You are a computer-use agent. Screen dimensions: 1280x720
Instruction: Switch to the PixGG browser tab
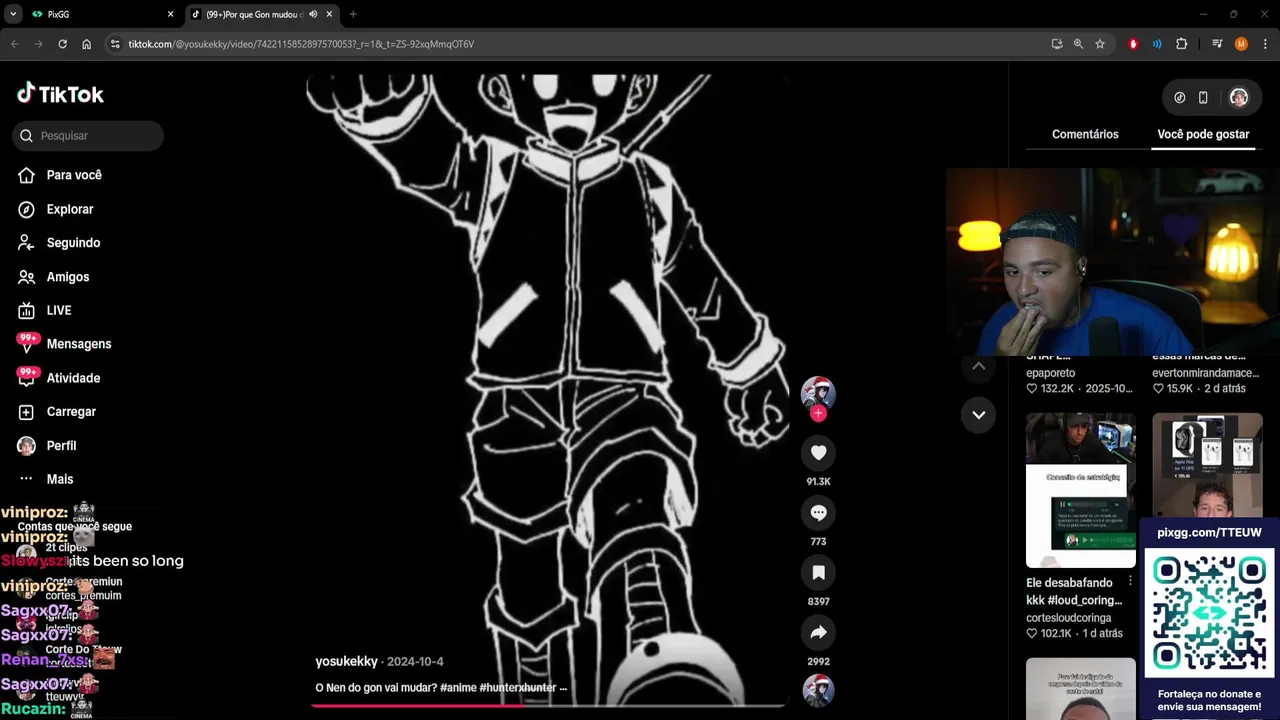click(x=100, y=14)
